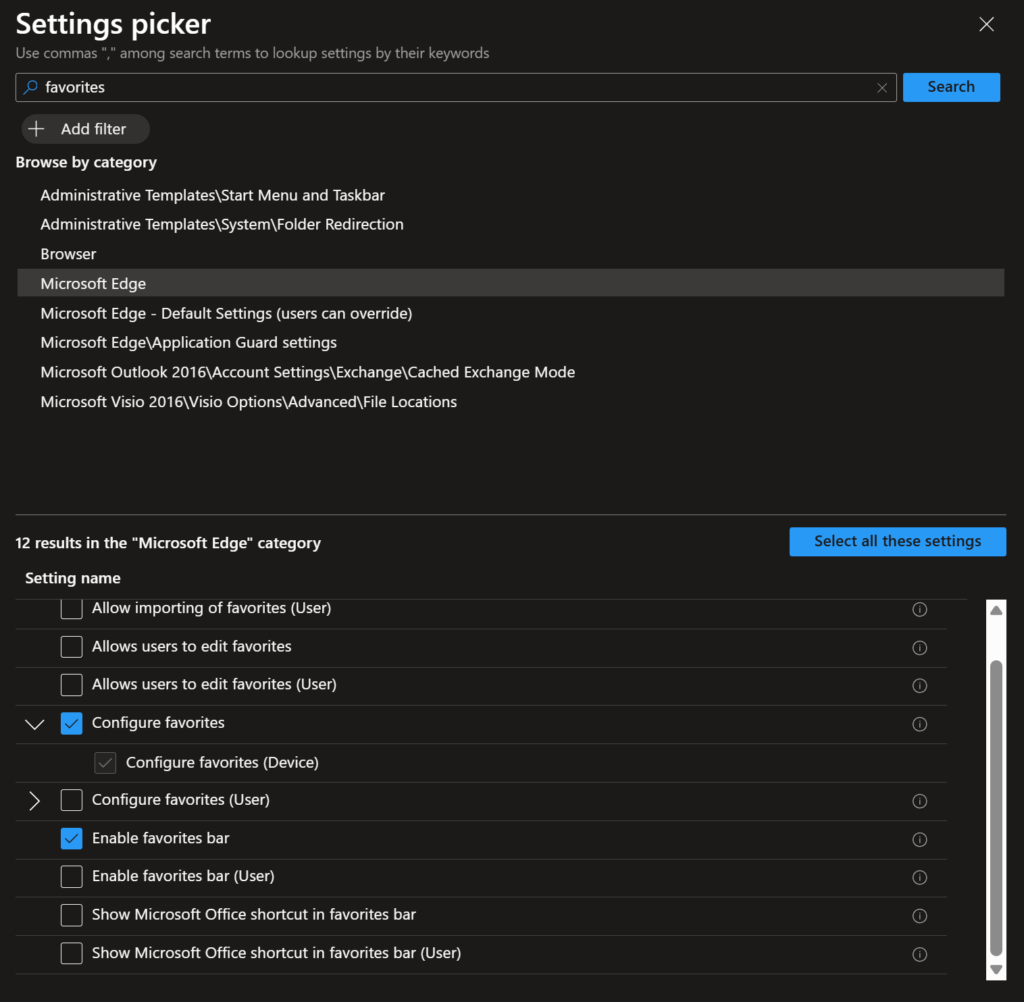Expand the Configure favorites (User) row
Viewport: 1024px width, 1002px height.
click(35, 800)
